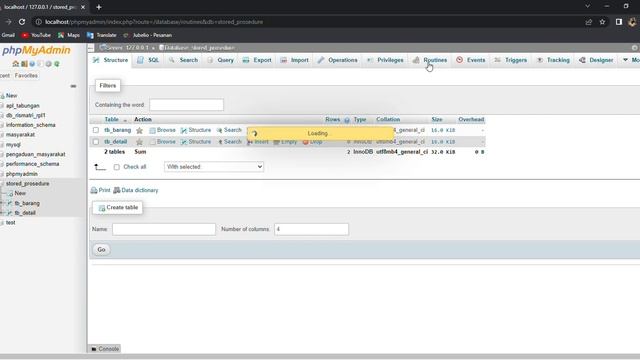Open the Jubelio - Pesanan bookmark
640x360 pixels.
tap(148, 35)
